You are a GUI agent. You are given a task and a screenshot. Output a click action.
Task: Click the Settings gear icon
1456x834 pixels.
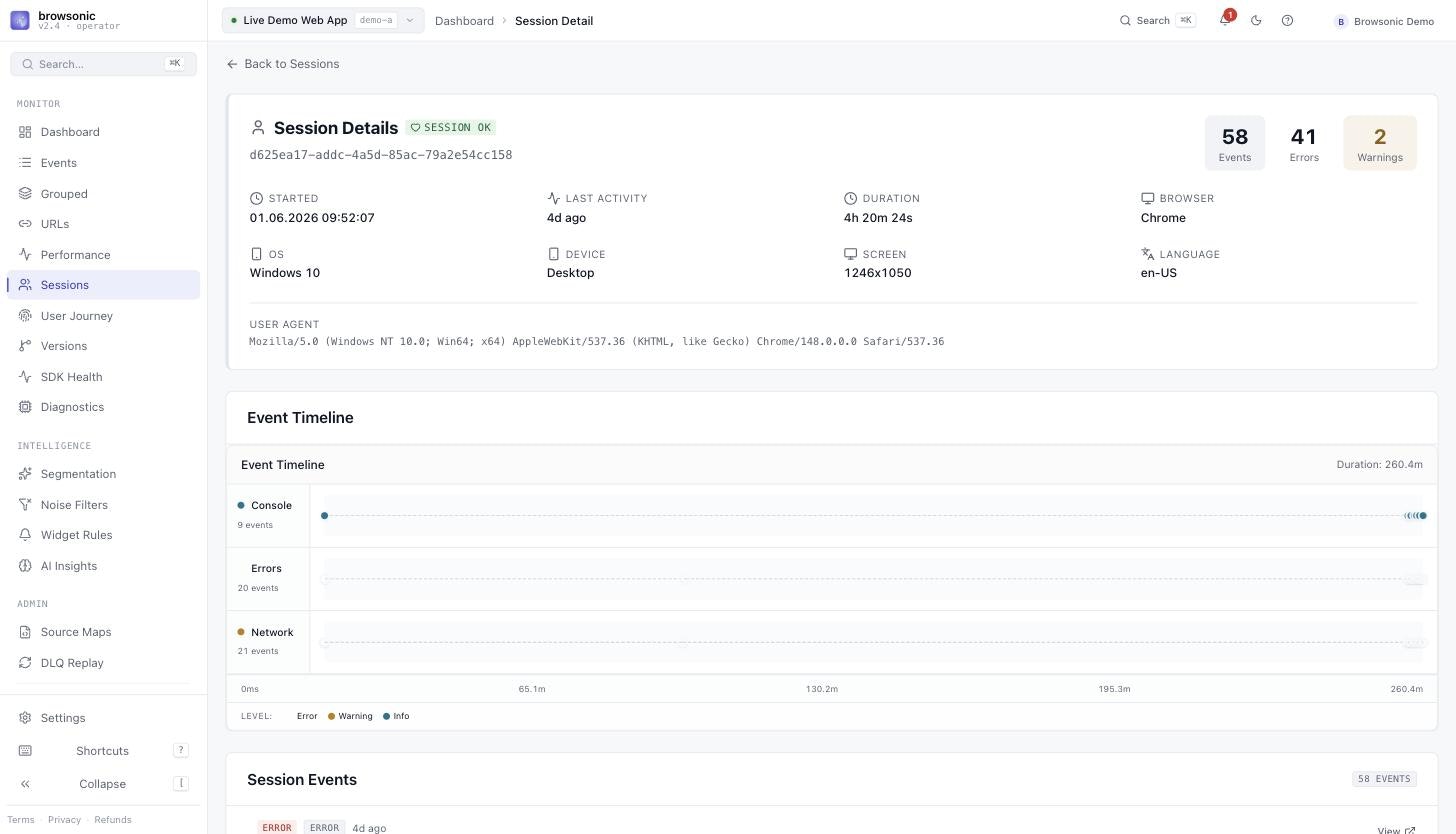(25, 718)
